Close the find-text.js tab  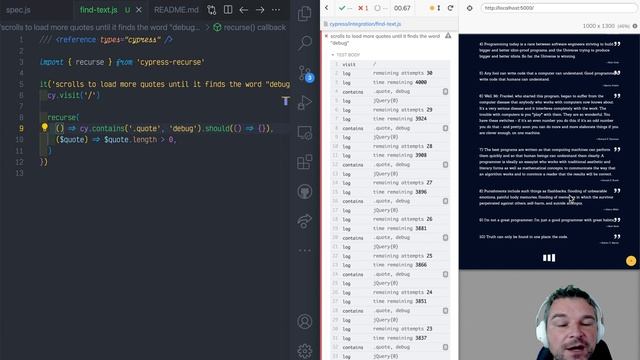pos(139,10)
